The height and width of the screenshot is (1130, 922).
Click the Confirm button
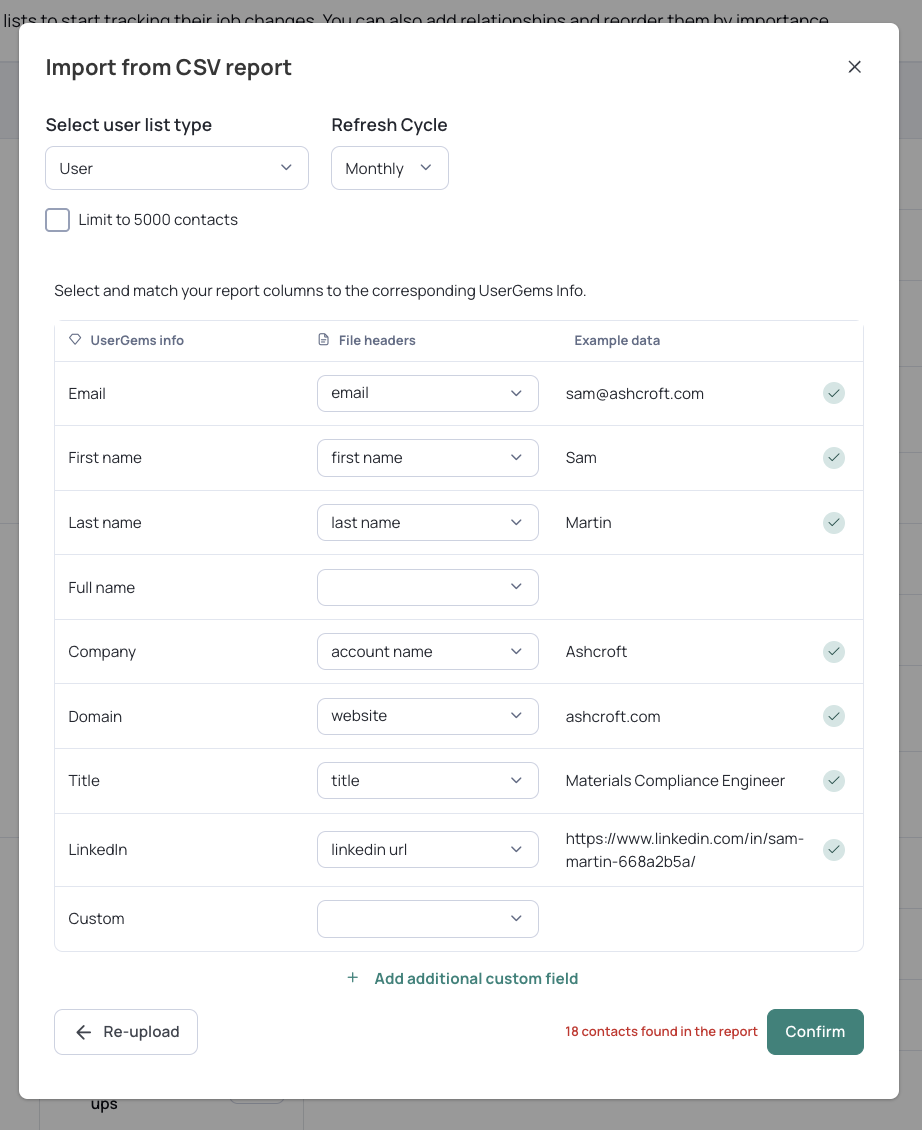[815, 1032]
